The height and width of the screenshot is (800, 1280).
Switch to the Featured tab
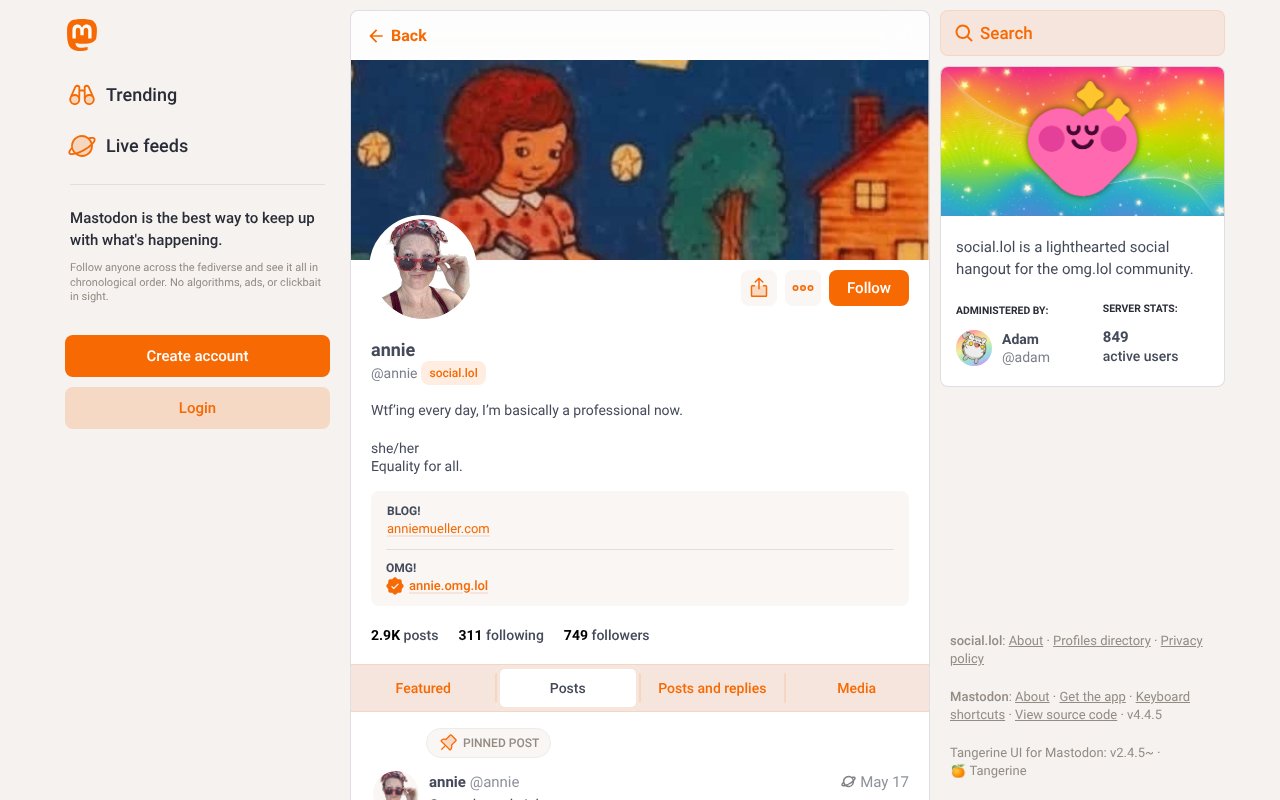(x=423, y=688)
